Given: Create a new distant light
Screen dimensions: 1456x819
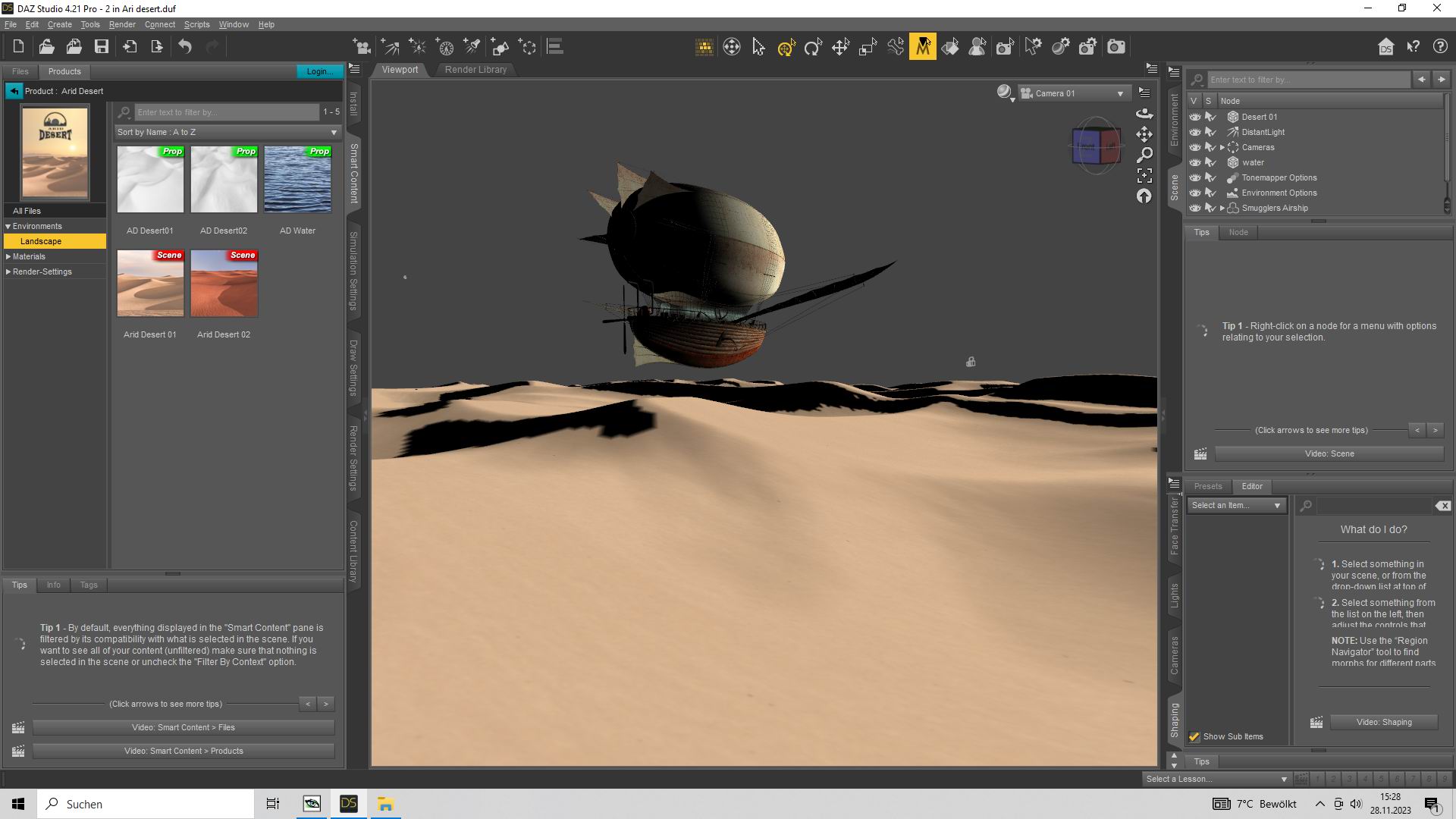Looking at the screenshot, I should tap(390, 47).
